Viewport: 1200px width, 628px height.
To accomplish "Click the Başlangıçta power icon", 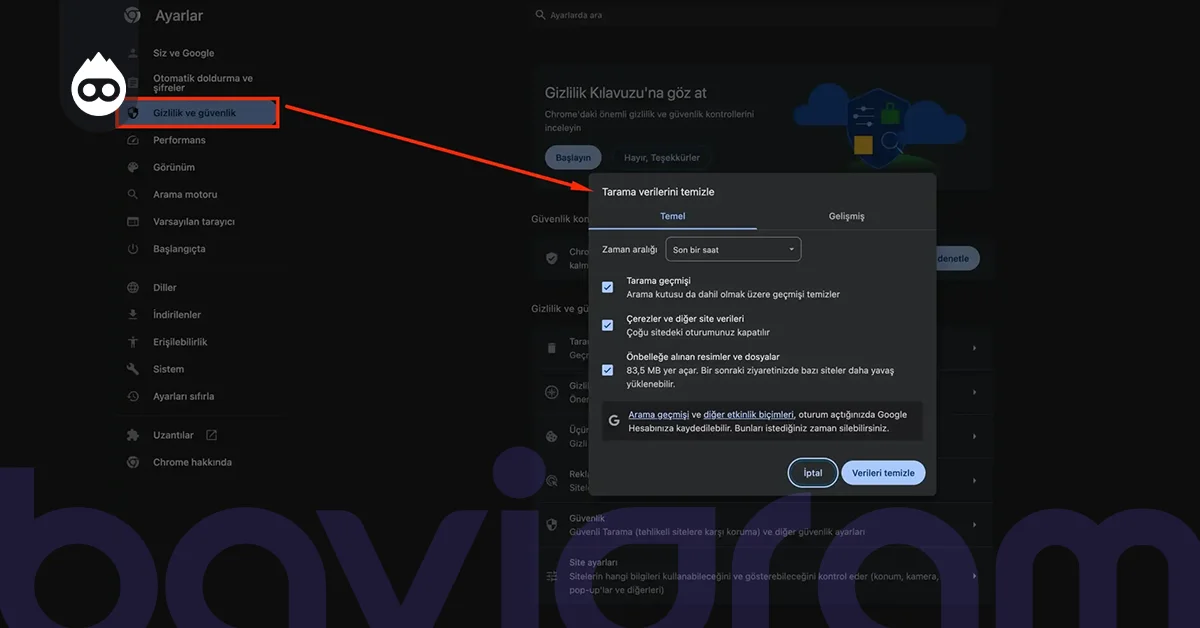I will coord(132,248).
